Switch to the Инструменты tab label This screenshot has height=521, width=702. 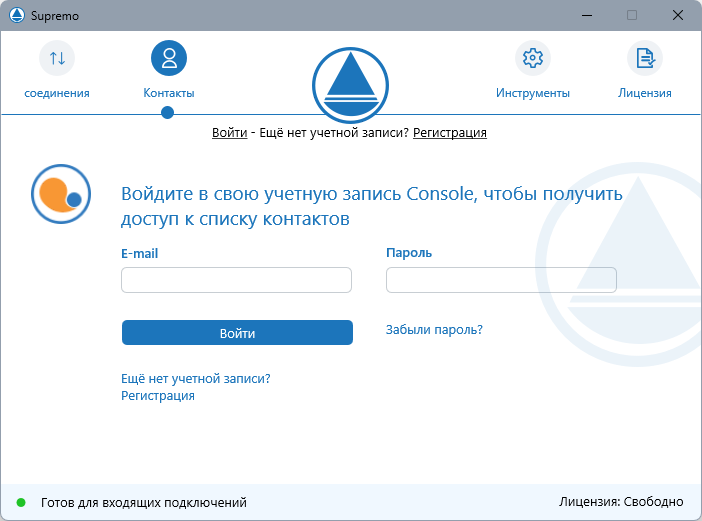coord(533,93)
